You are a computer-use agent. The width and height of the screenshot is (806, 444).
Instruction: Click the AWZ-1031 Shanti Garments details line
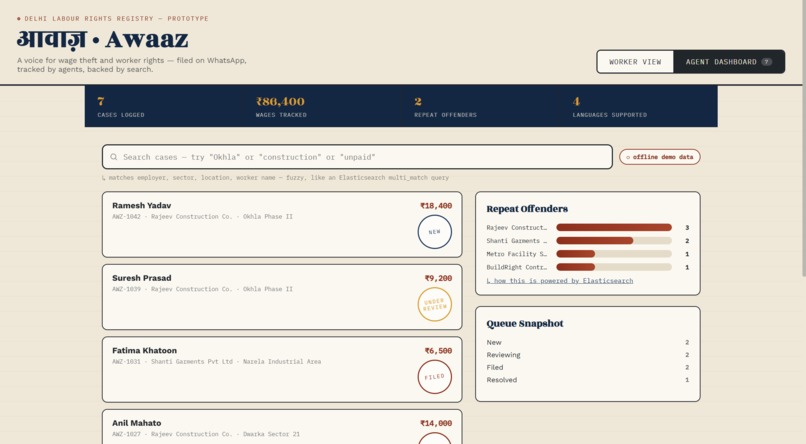click(x=216, y=362)
